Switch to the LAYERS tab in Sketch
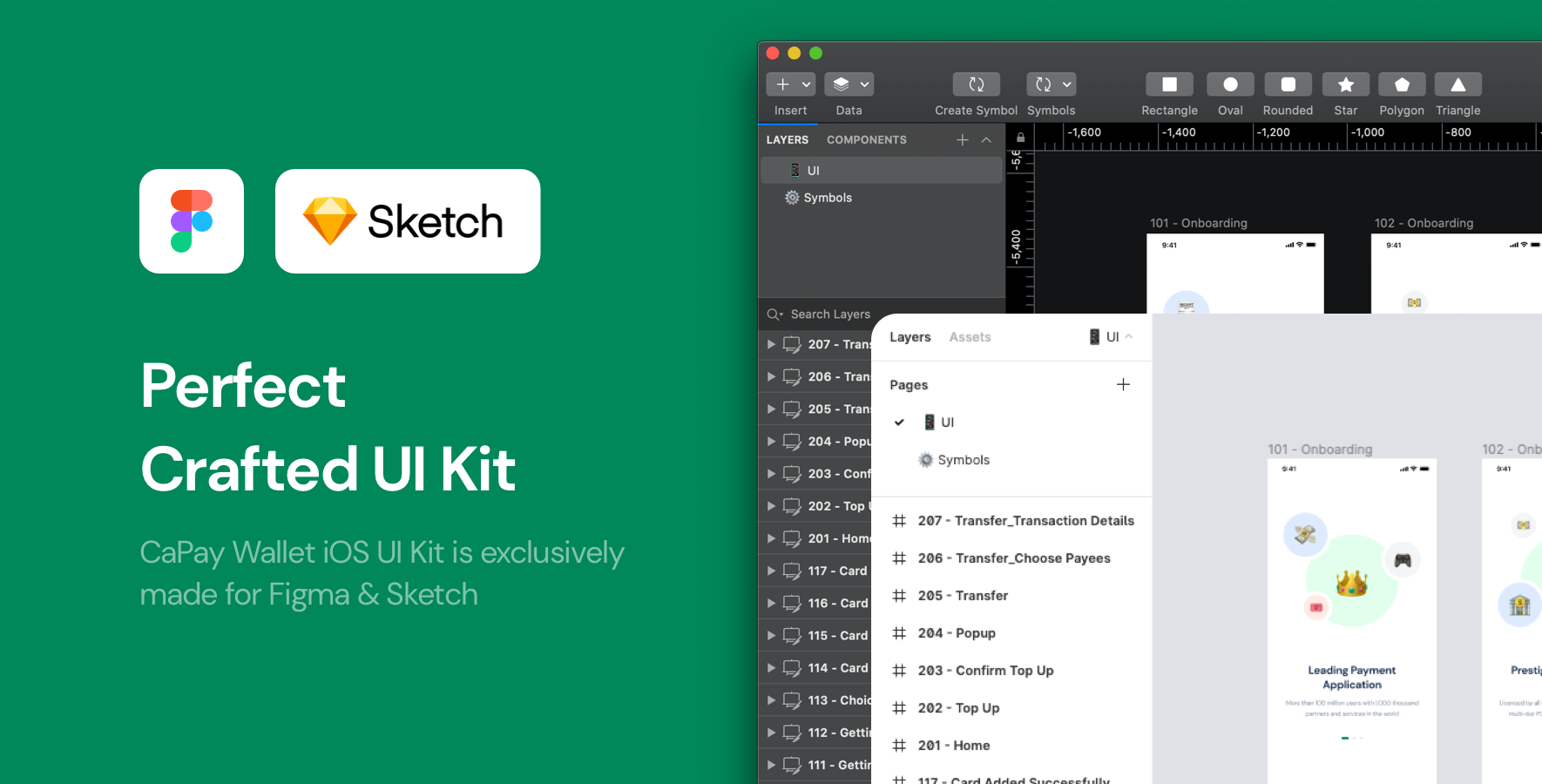 [x=788, y=140]
